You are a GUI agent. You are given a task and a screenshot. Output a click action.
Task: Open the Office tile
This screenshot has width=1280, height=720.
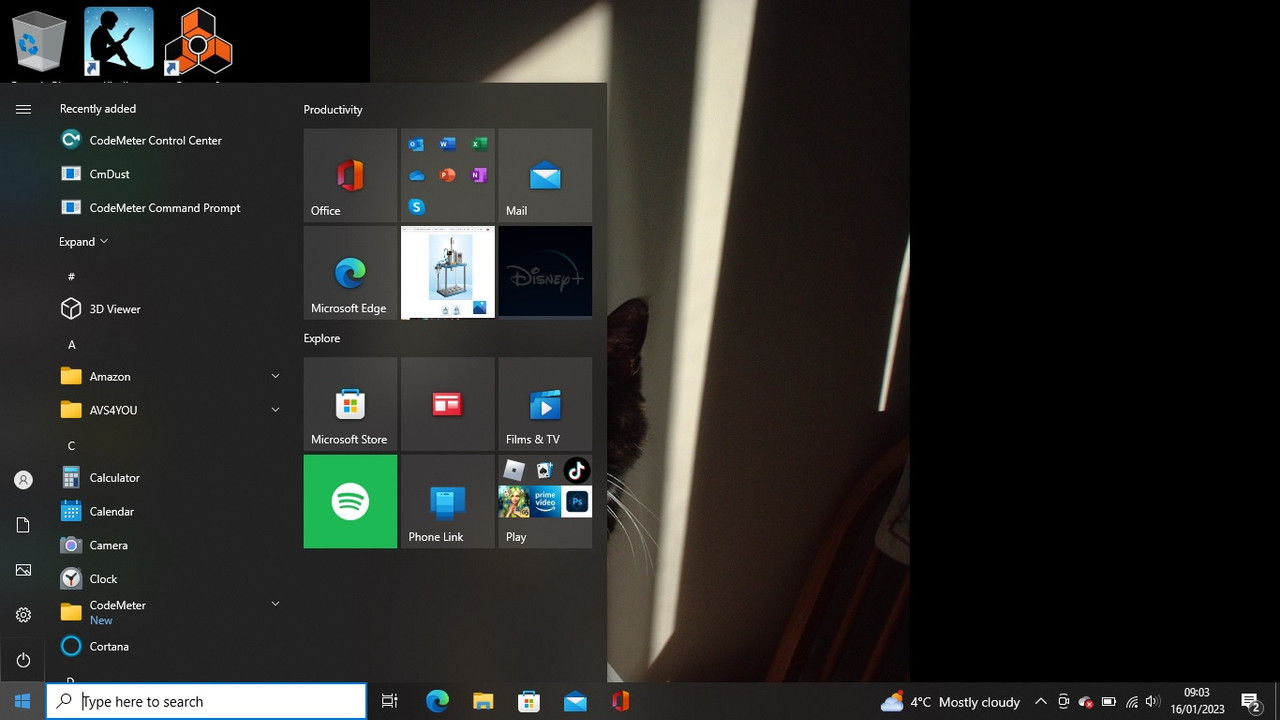coord(350,175)
